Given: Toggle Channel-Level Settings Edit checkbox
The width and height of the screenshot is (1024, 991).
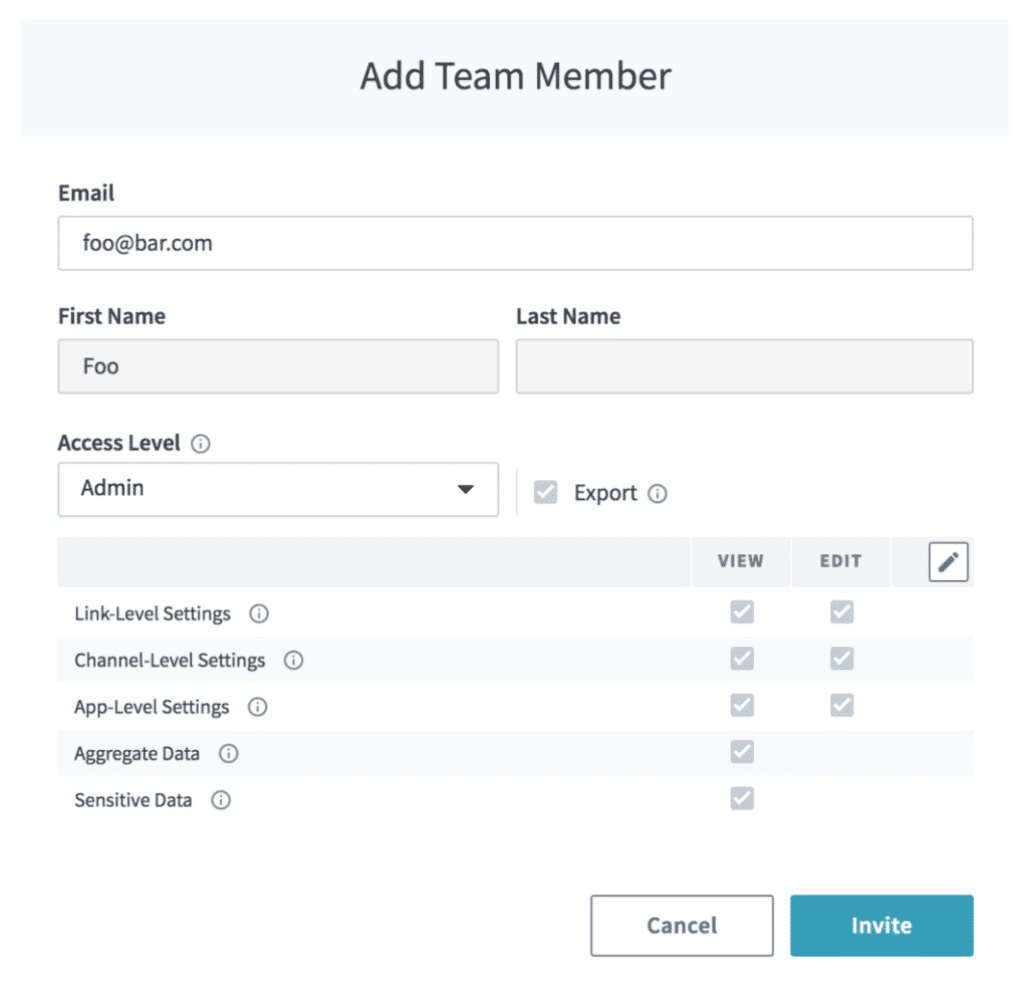Looking at the screenshot, I should pos(841,659).
